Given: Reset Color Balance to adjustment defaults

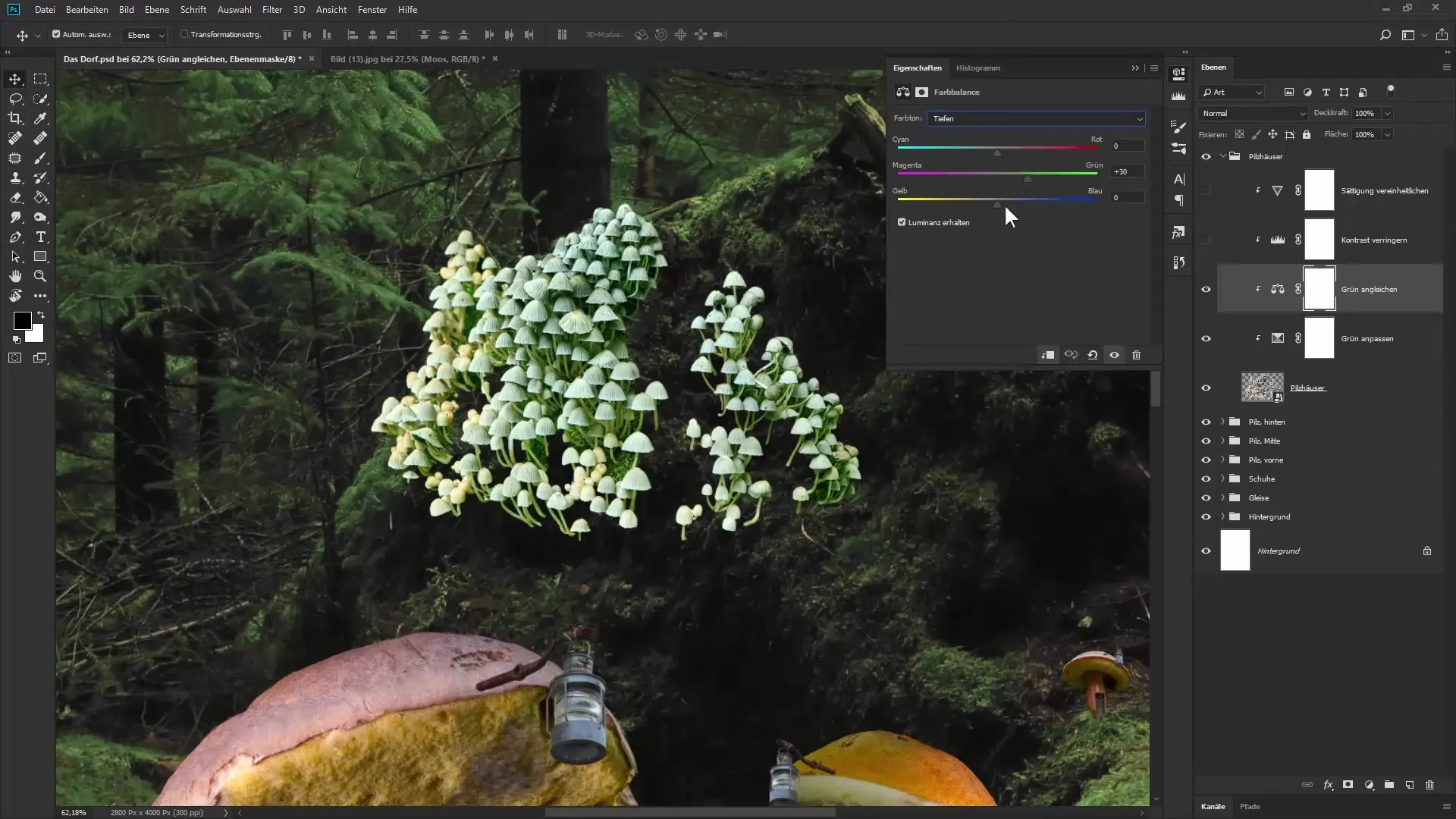Looking at the screenshot, I should click(x=1093, y=355).
